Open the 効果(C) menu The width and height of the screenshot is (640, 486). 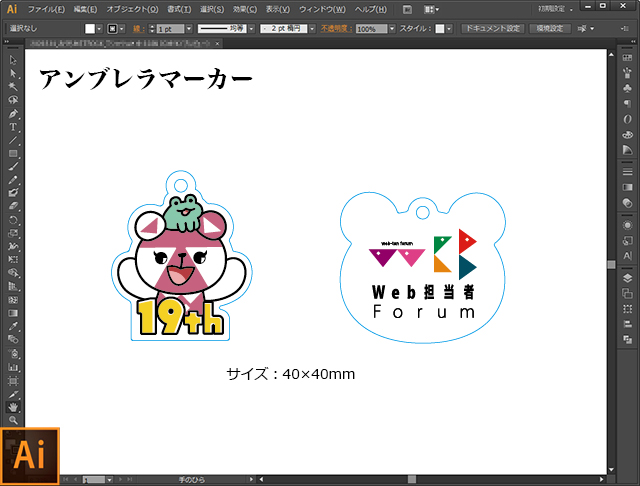[245, 9]
